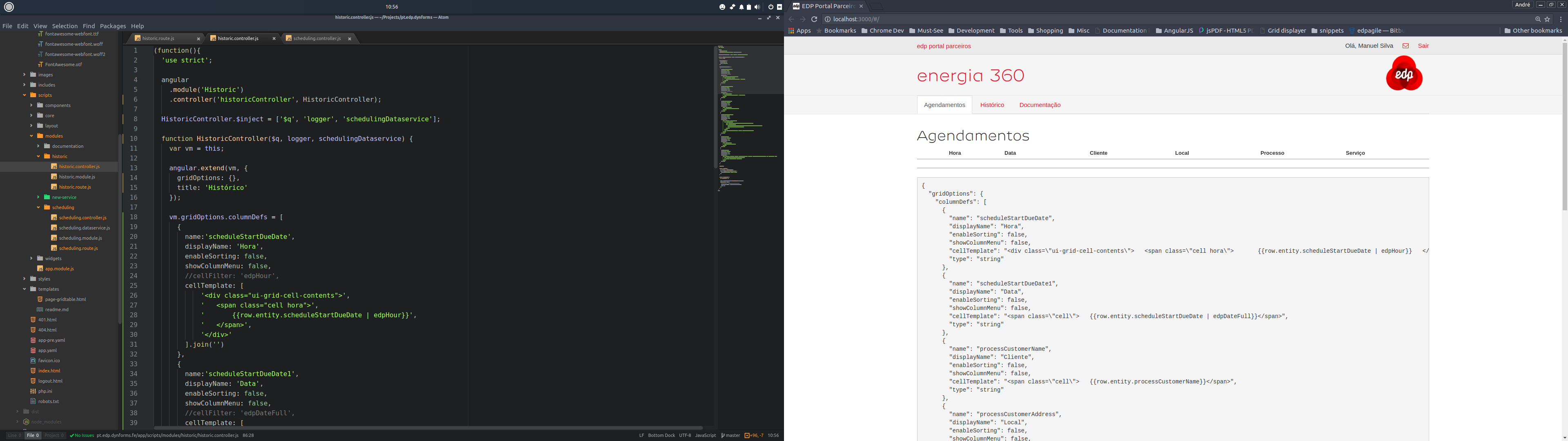Open scheduling.dataservice.js in the tree
The image size is (1568, 441).
pyautogui.click(x=80, y=228)
